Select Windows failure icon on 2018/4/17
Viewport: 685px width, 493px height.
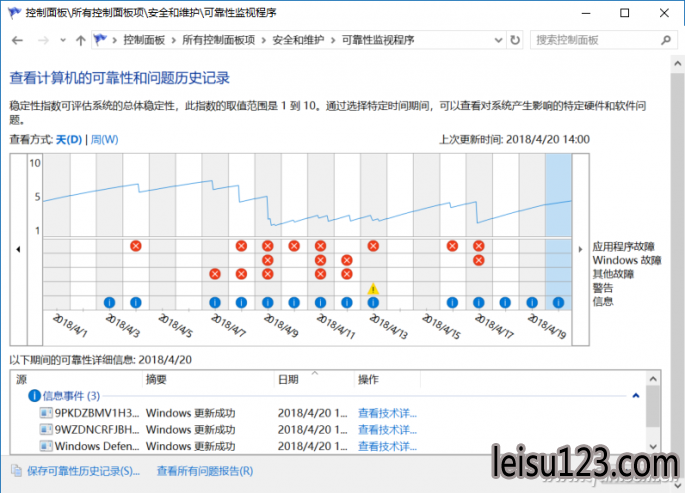pos(479,260)
